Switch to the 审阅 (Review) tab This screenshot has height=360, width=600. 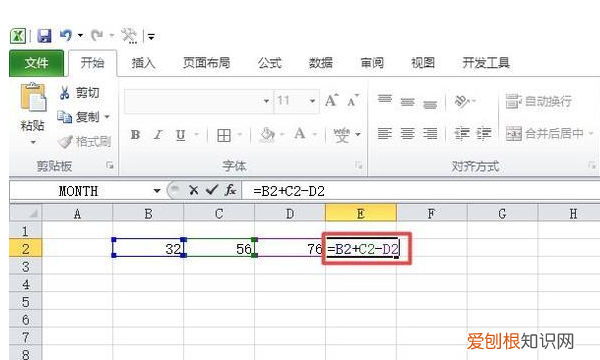point(372,63)
